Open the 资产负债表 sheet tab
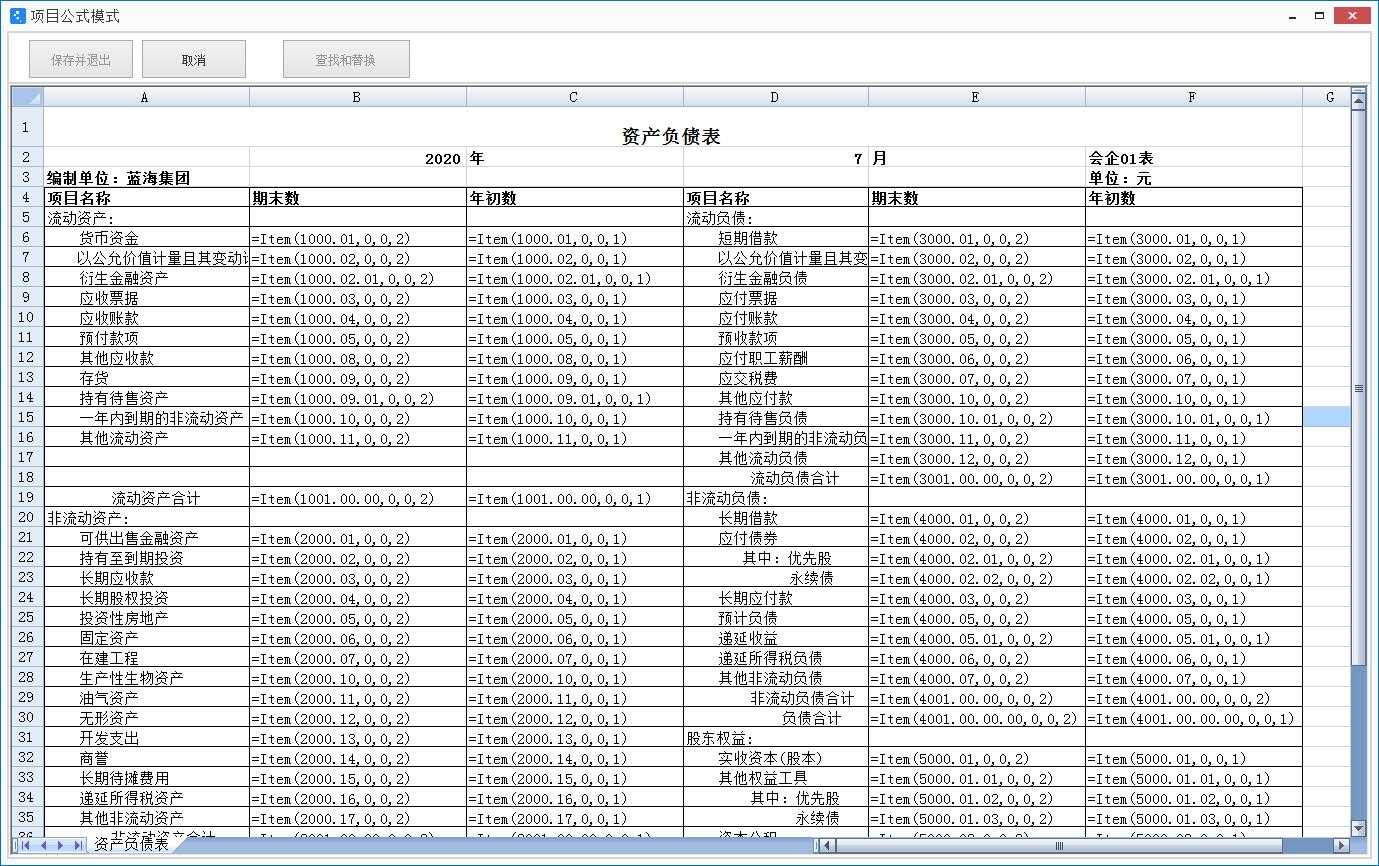Image resolution: width=1379 pixels, height=866 pixels. tap(131, 845)
